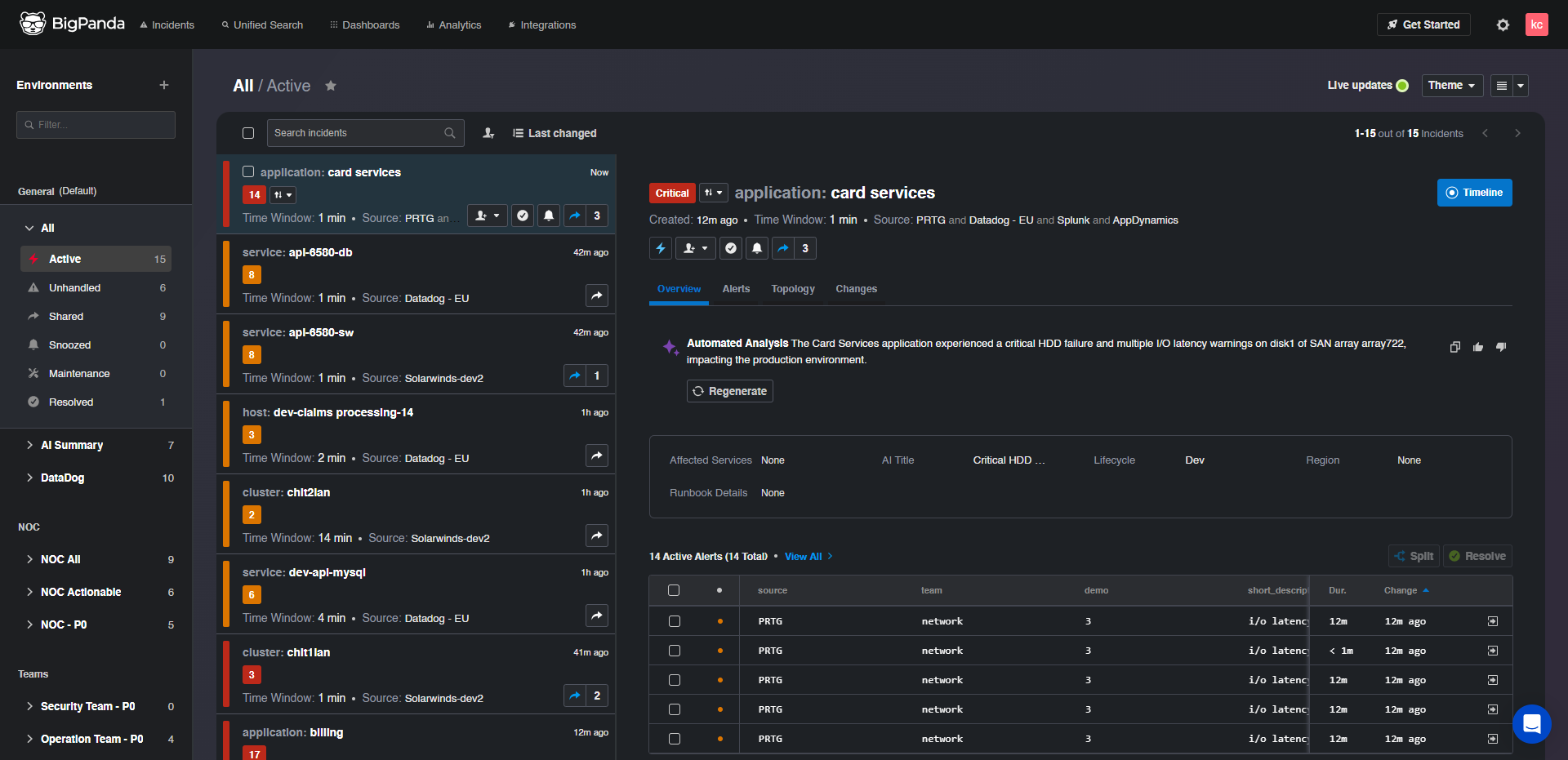Open Unified Search
The height and width of the screenshot is (760, 1568).
point(262,25)
